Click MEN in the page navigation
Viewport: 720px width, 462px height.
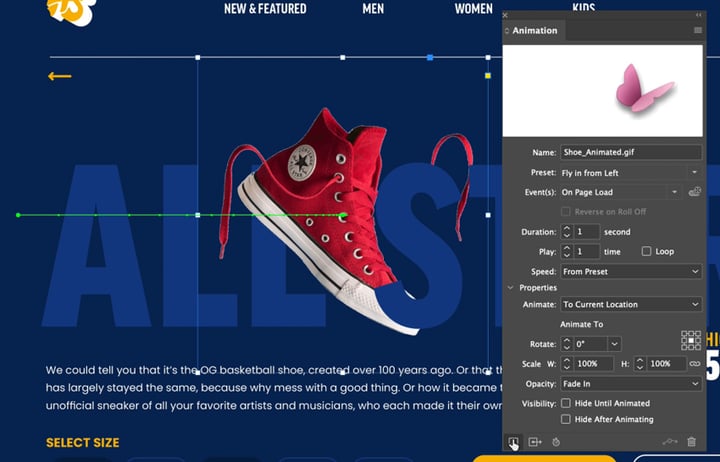(373, 9)
